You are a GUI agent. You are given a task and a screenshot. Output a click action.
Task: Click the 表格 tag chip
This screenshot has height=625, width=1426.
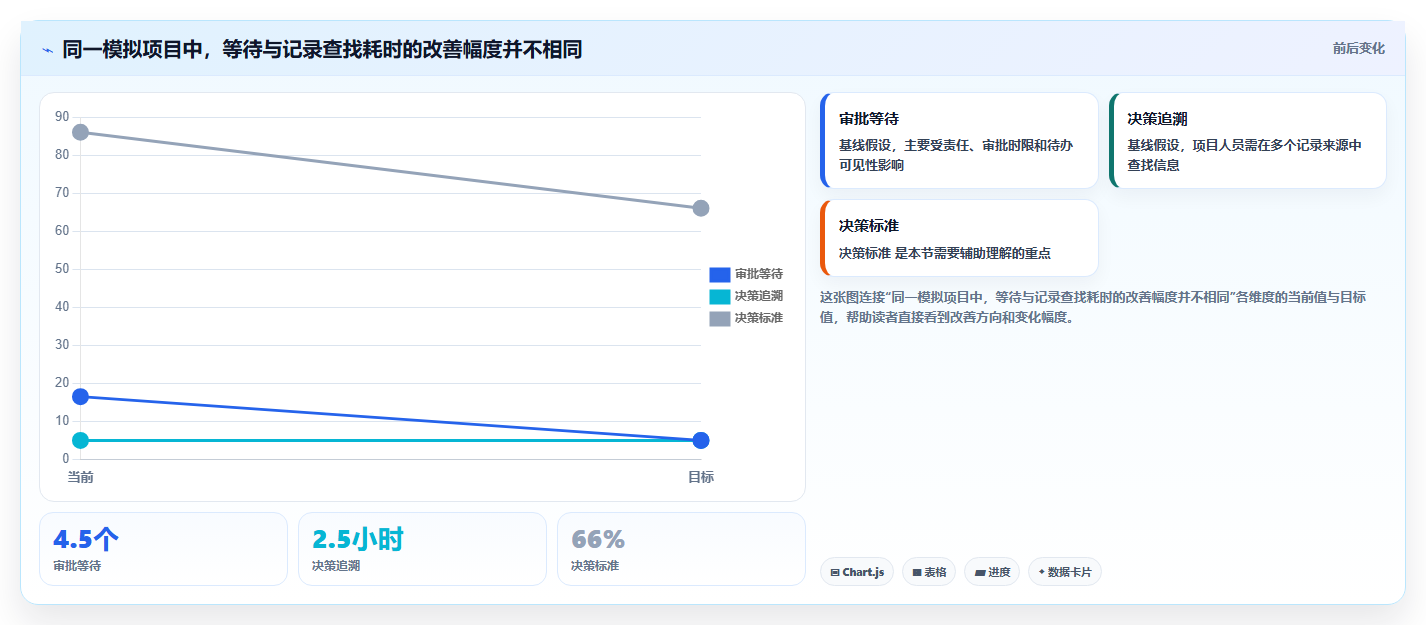929,572
